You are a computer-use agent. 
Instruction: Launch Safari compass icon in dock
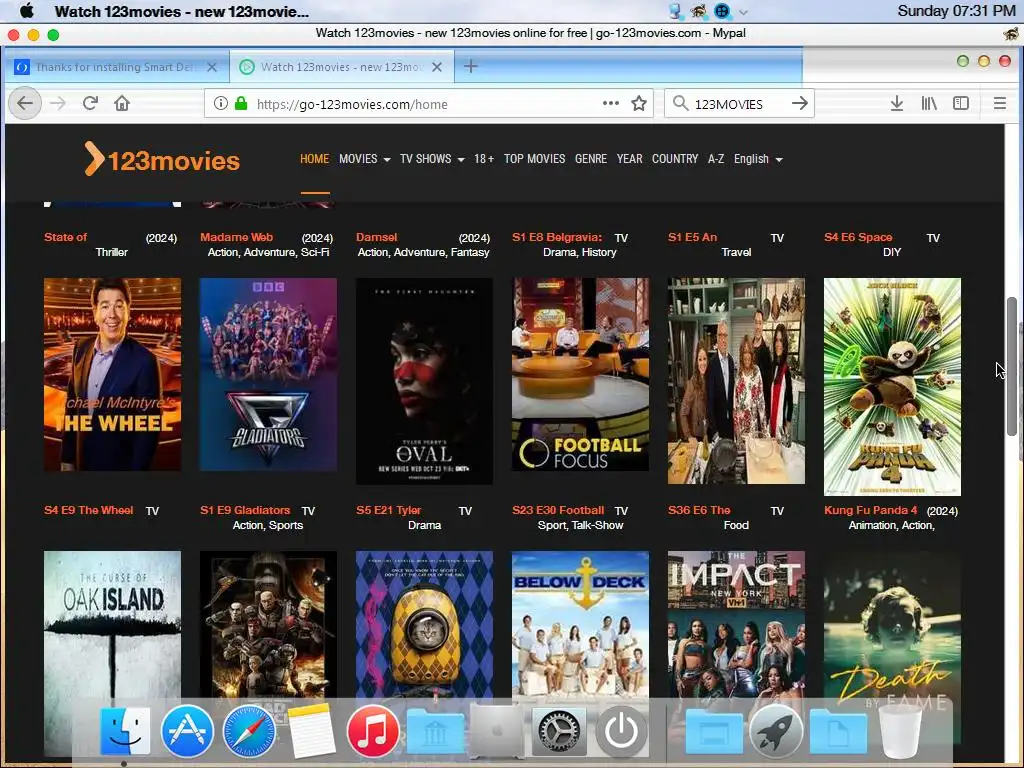(249, 731)
